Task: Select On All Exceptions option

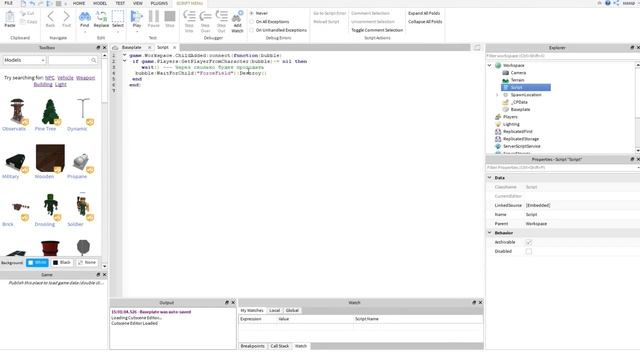Action: (x=252, y=22)
